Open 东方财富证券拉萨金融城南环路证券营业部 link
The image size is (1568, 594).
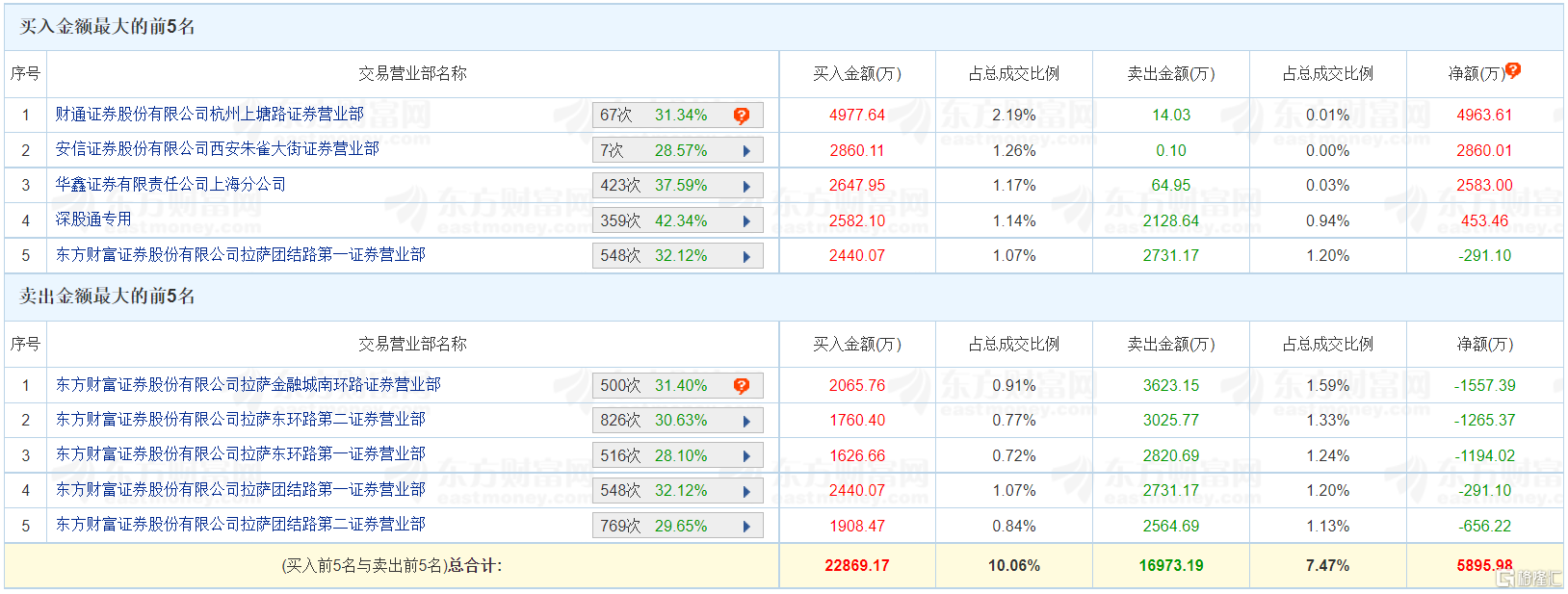248,384
